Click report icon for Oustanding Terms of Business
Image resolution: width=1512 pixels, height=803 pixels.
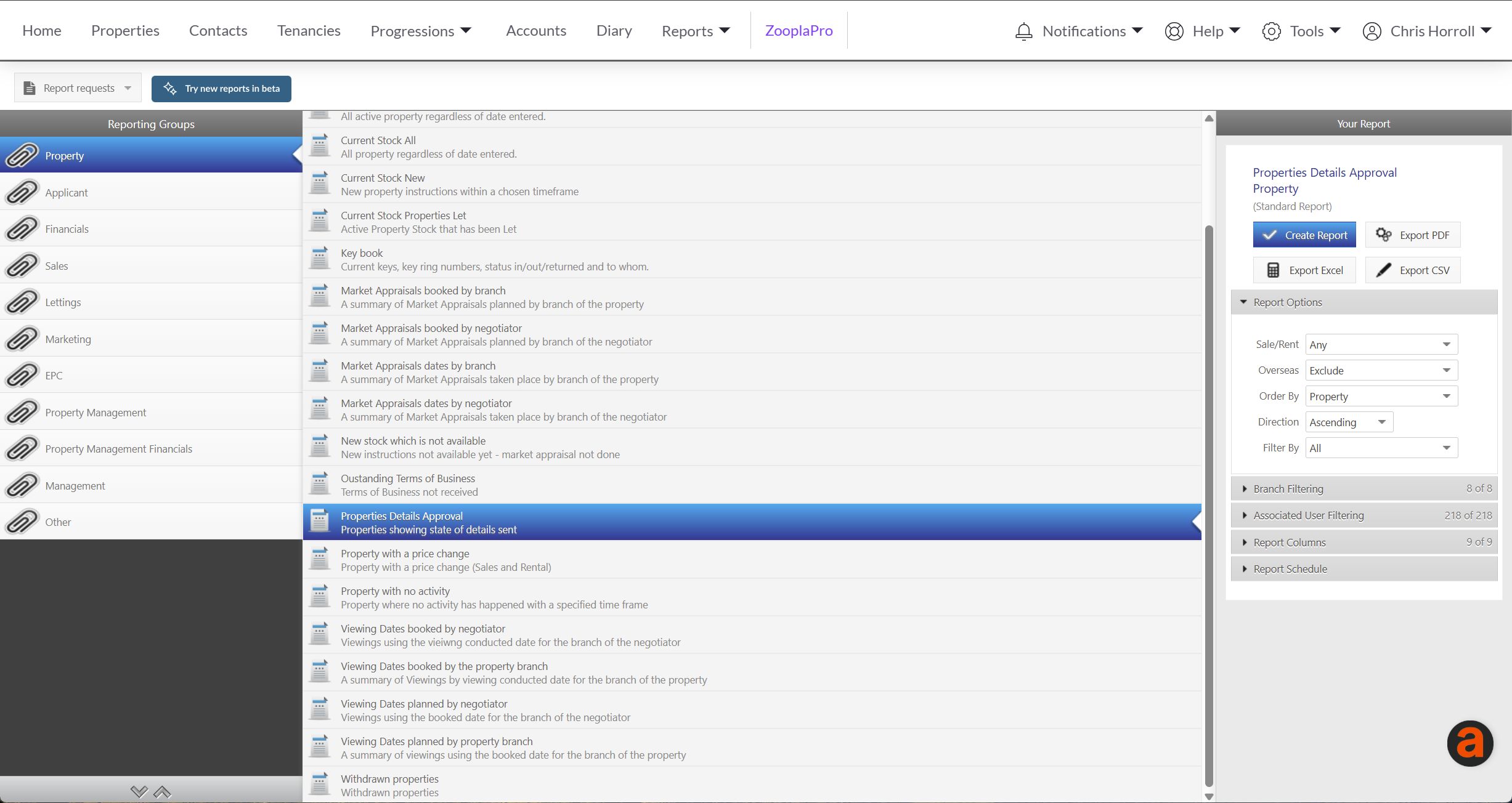[320, 484]
